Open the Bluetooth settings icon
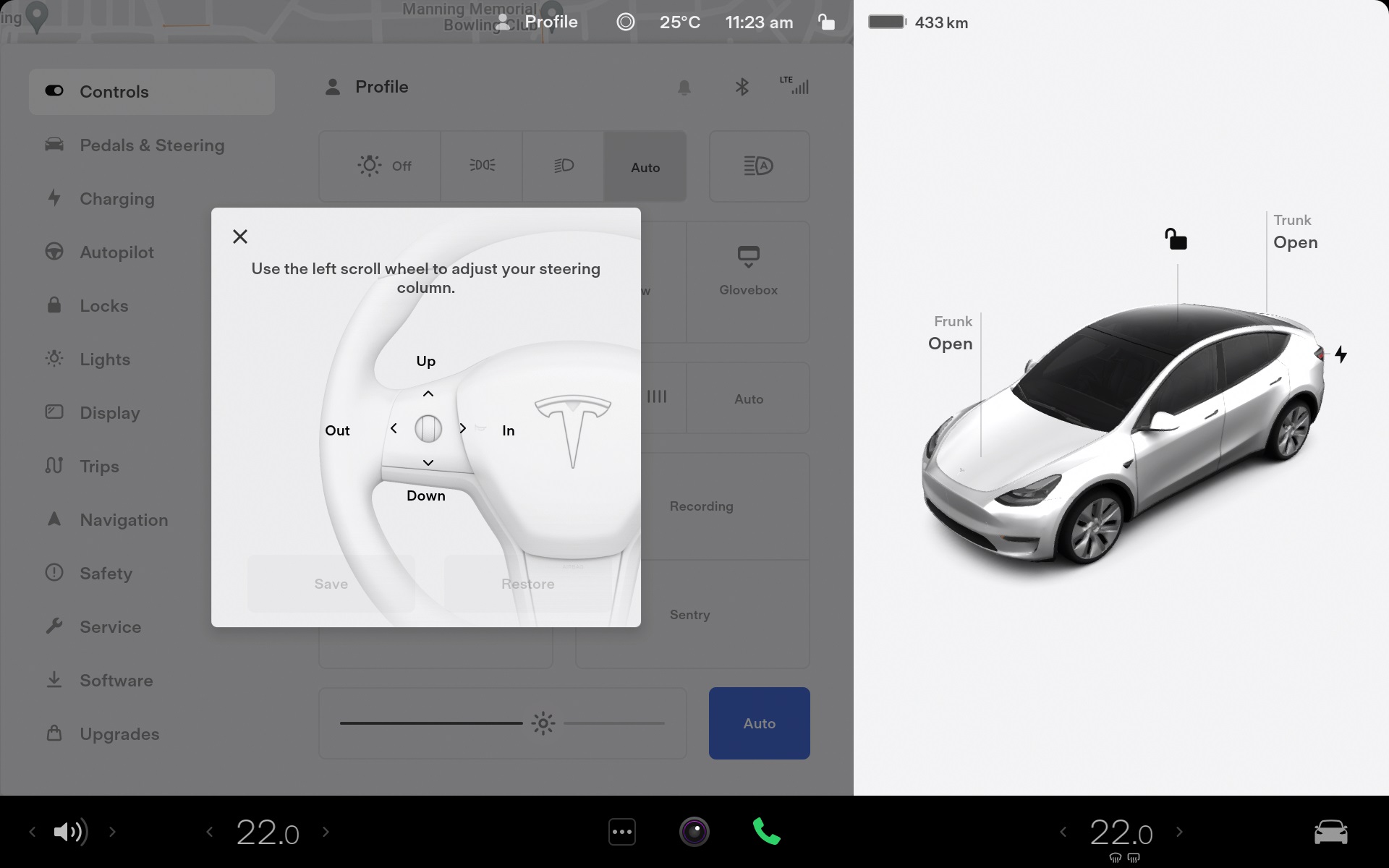Image resolution: width=1389 pixels, height=868 pixels. click(x=742, y=88)
